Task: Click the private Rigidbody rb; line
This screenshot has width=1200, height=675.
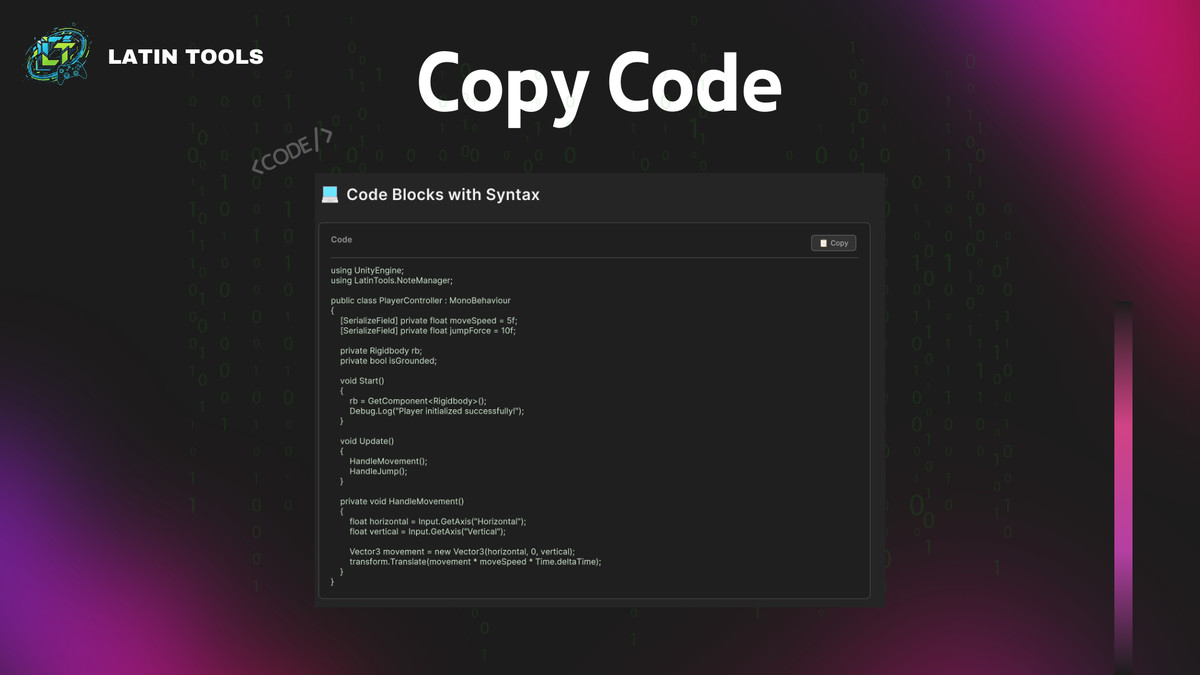Action: (381, 350)
